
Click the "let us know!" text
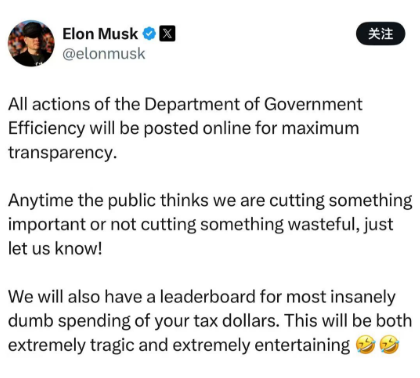[55, 248]
